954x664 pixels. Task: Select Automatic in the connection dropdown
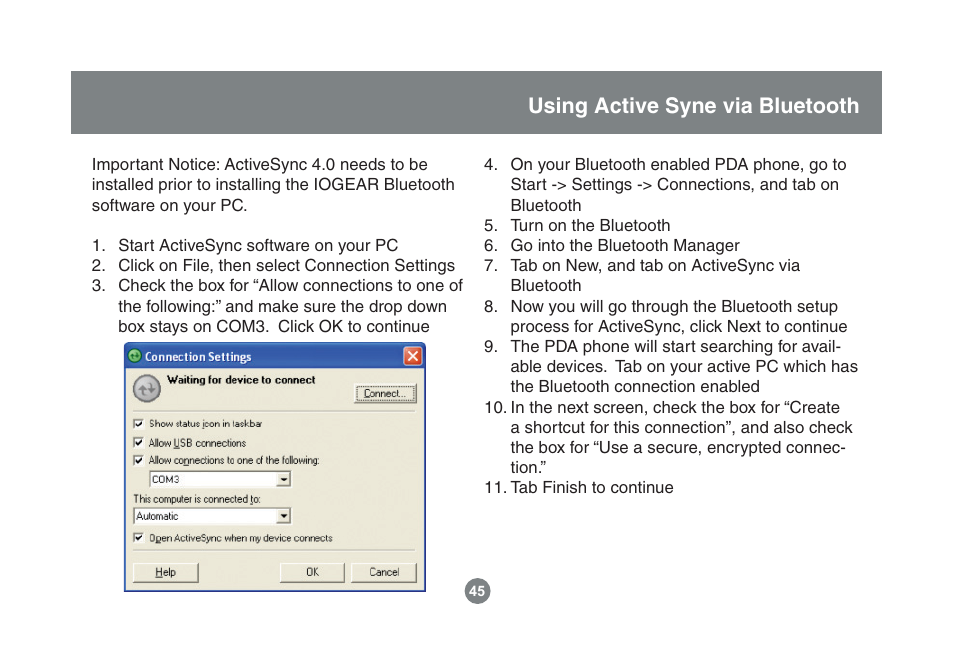pos(200,515)
